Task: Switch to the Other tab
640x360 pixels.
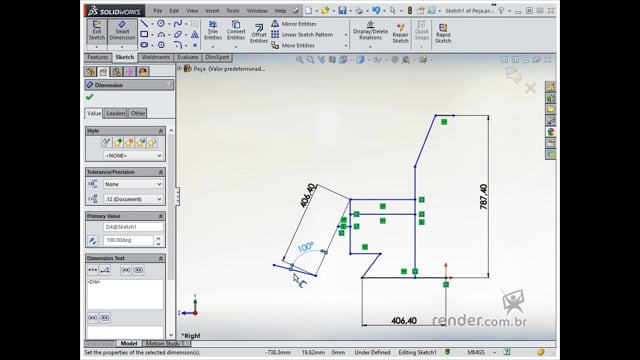Action: pyautogui.click(x=138, y=113)
